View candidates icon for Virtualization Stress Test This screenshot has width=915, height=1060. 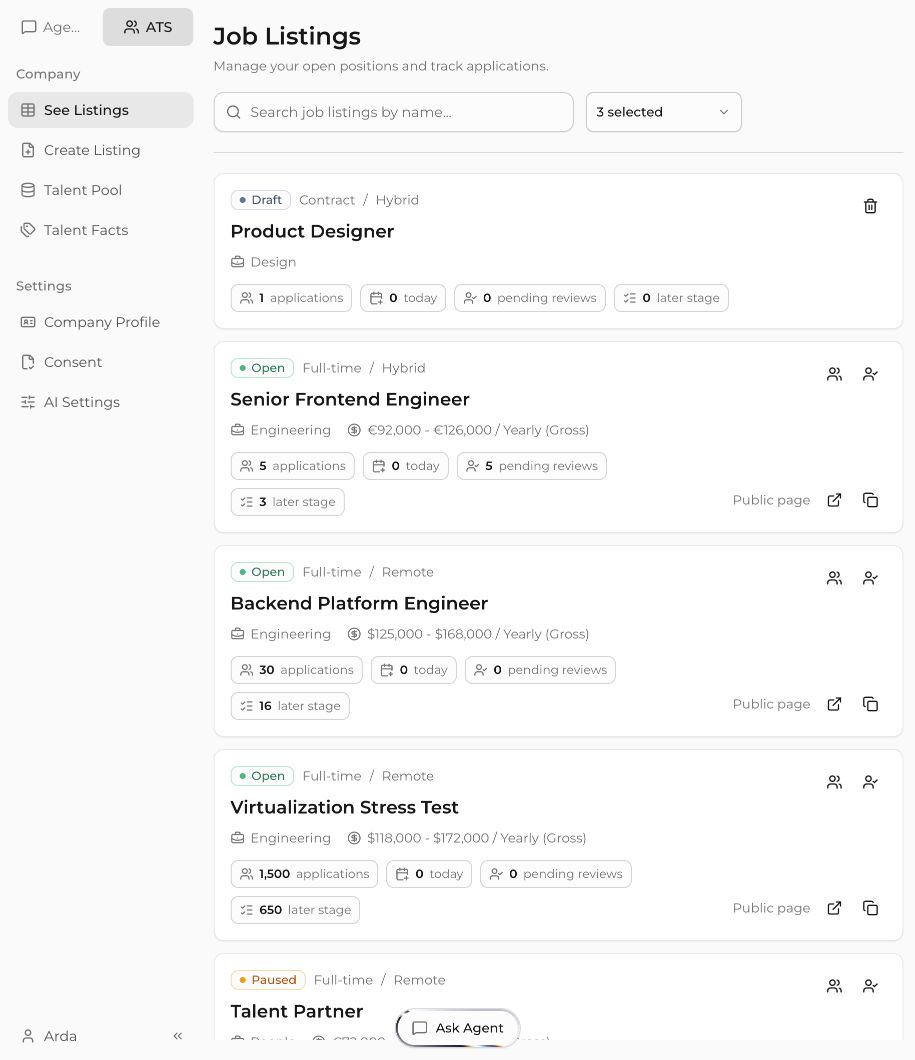coord(835,782)
